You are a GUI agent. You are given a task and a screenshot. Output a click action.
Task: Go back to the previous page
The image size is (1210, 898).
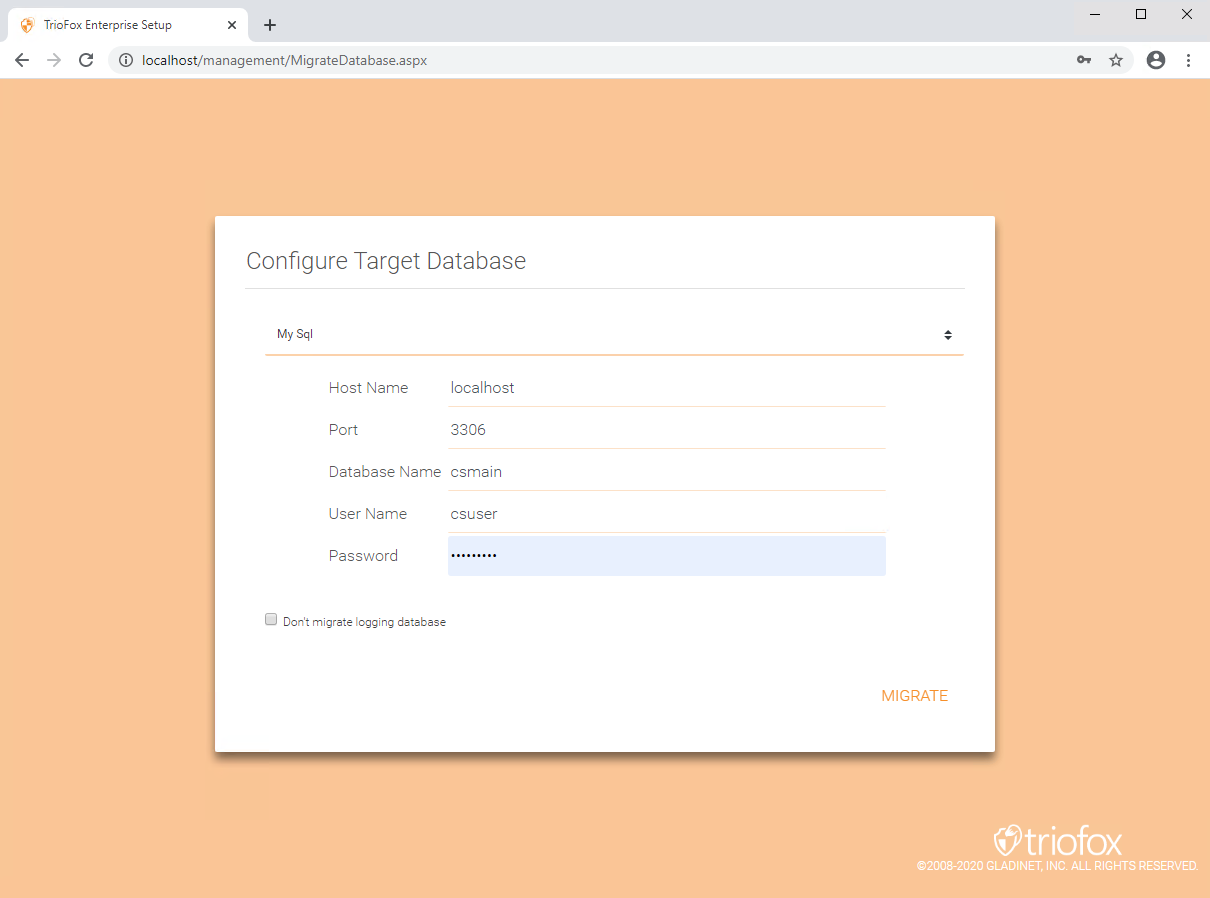(x=22, y=60)
